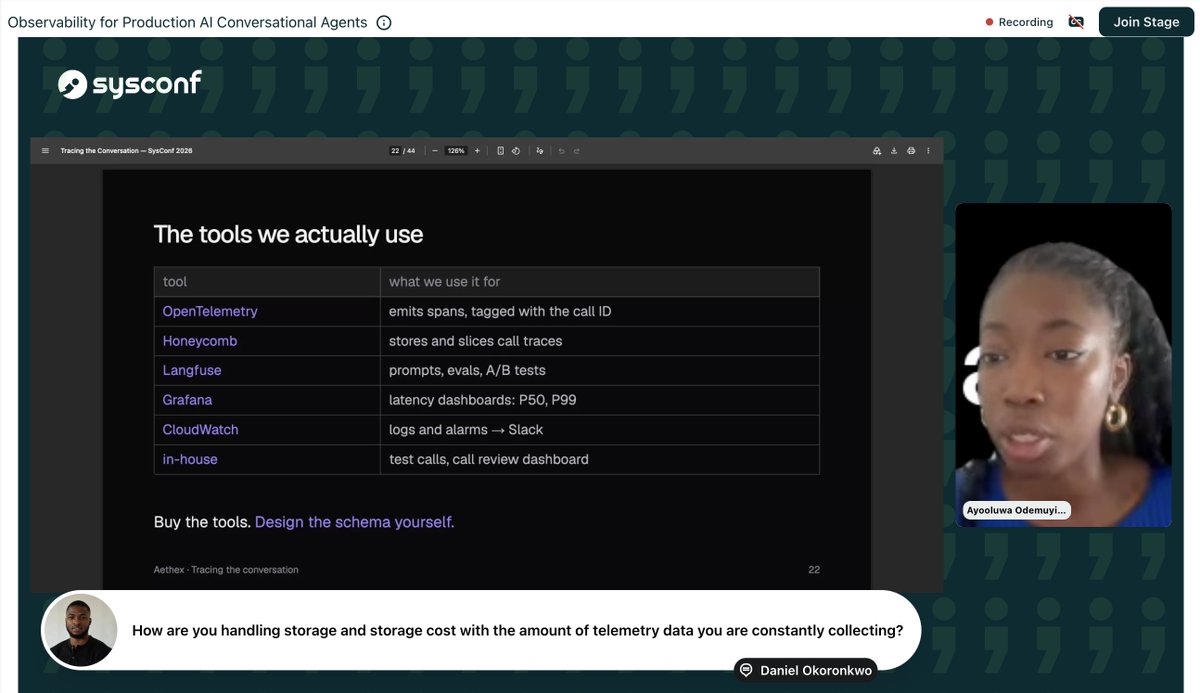Click the in-house table cell
The image size is (1200, 693).
267,459
